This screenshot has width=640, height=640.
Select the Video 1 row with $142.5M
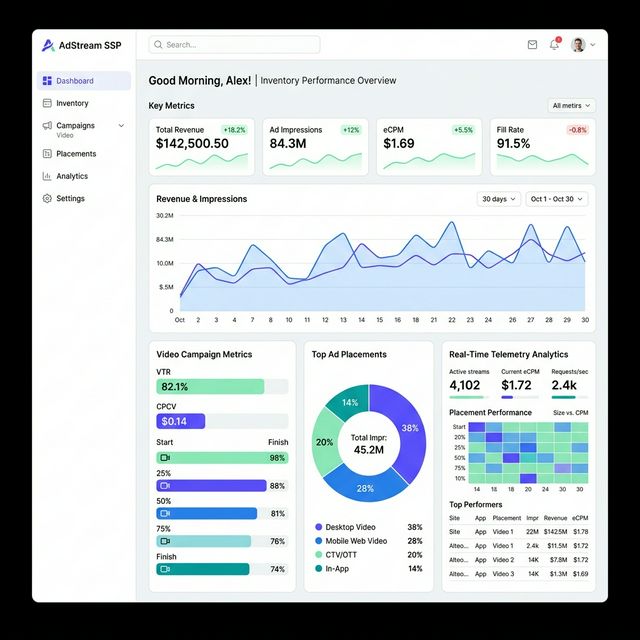click(518, 532)
